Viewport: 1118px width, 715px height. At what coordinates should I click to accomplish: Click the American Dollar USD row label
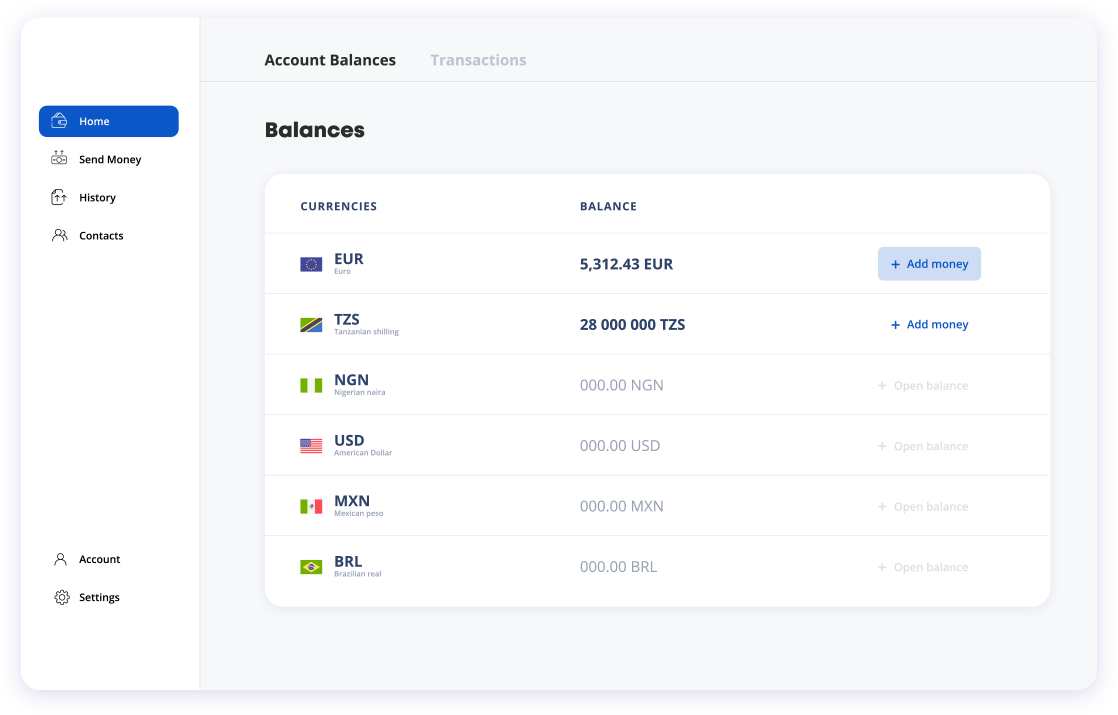click(x=349, y=441)
